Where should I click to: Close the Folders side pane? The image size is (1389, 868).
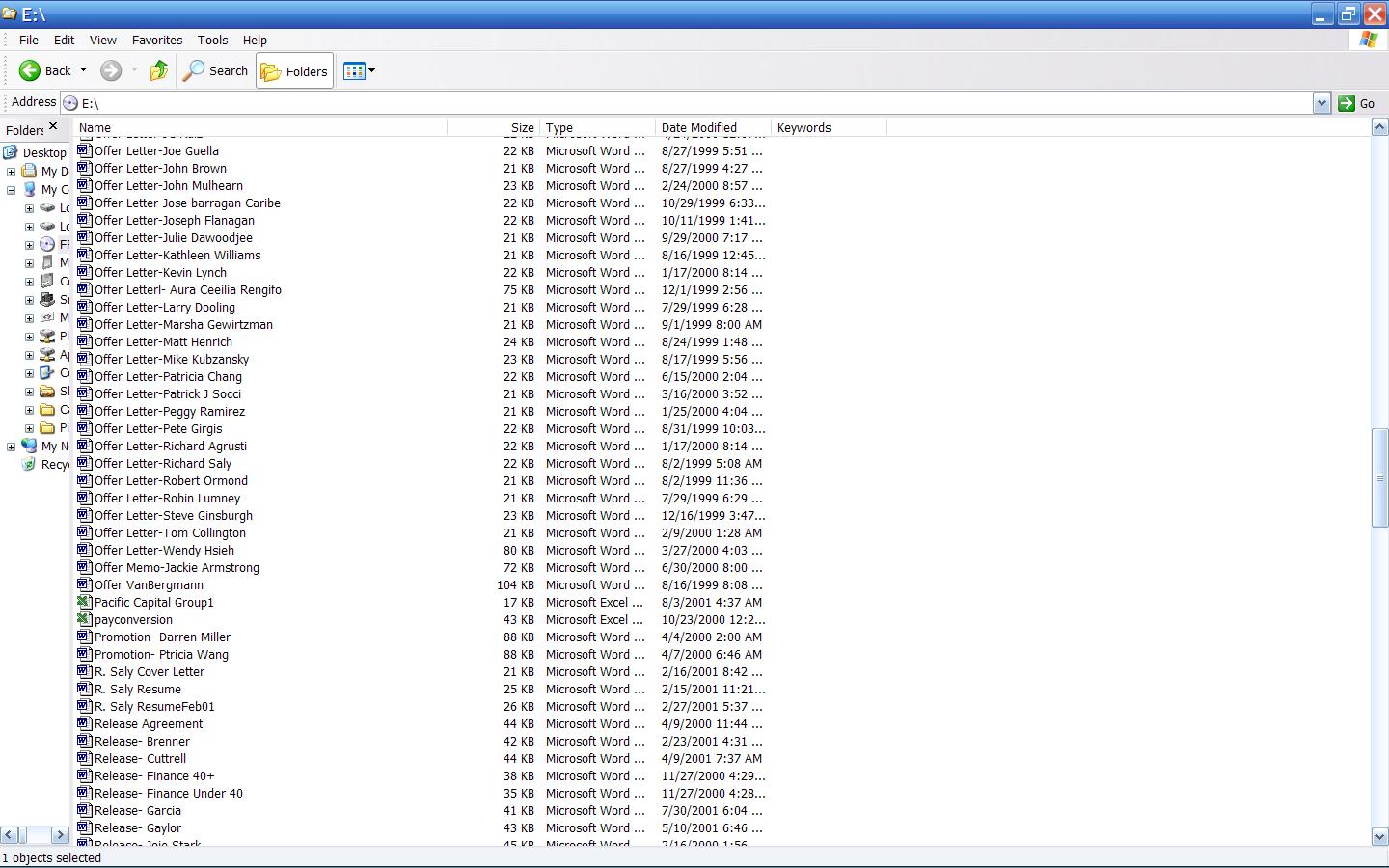click(x=53, y=126)
